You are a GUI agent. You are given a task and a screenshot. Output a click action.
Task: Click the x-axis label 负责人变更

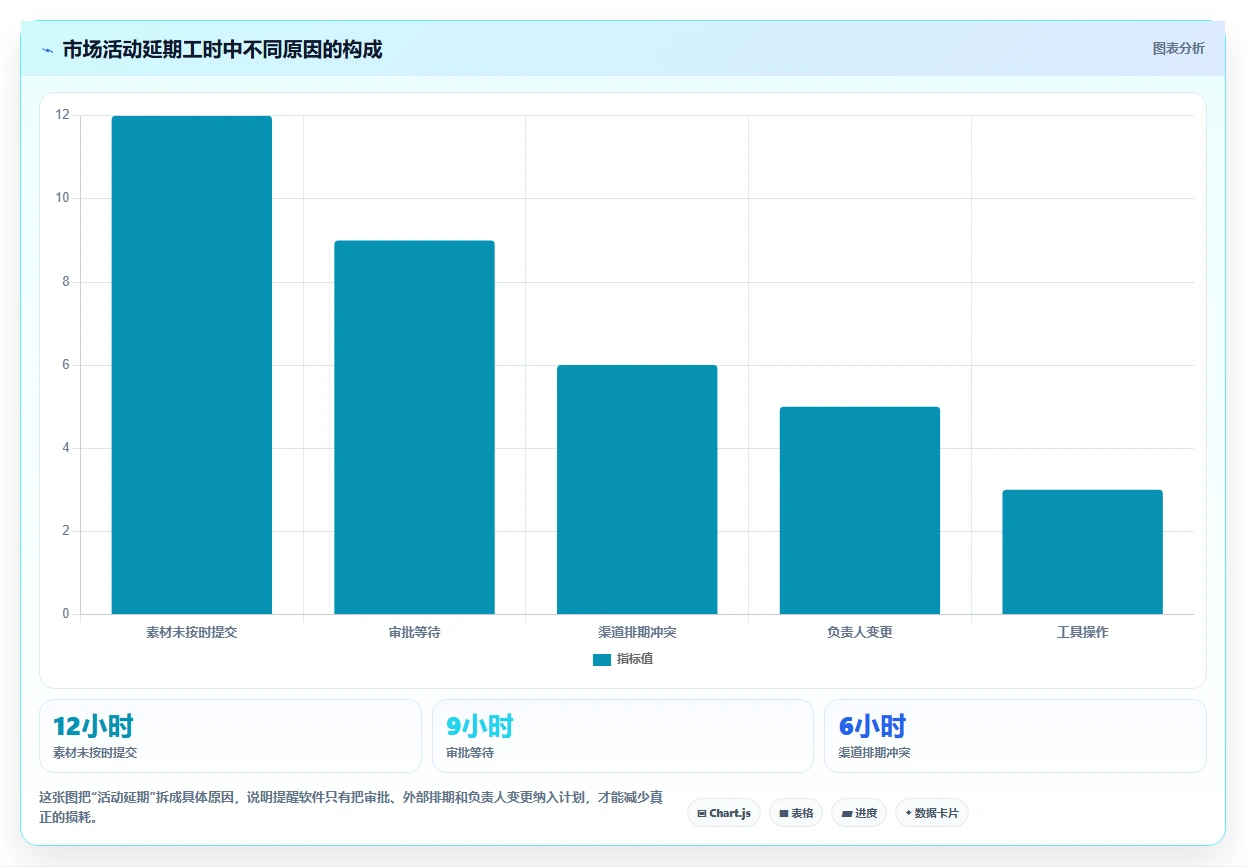[x=860, y=633]
